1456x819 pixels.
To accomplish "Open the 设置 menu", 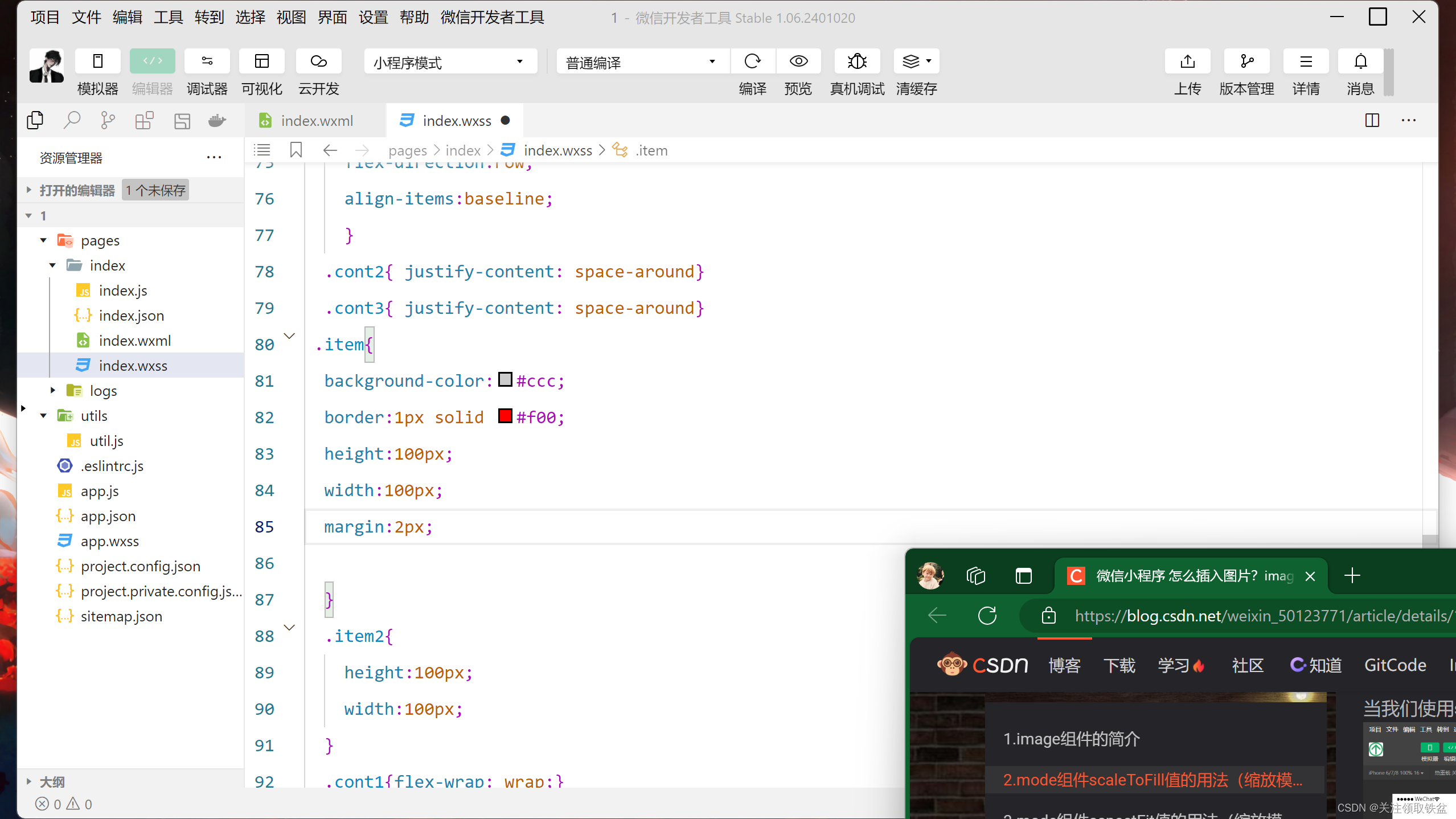I will pos(374,17).
